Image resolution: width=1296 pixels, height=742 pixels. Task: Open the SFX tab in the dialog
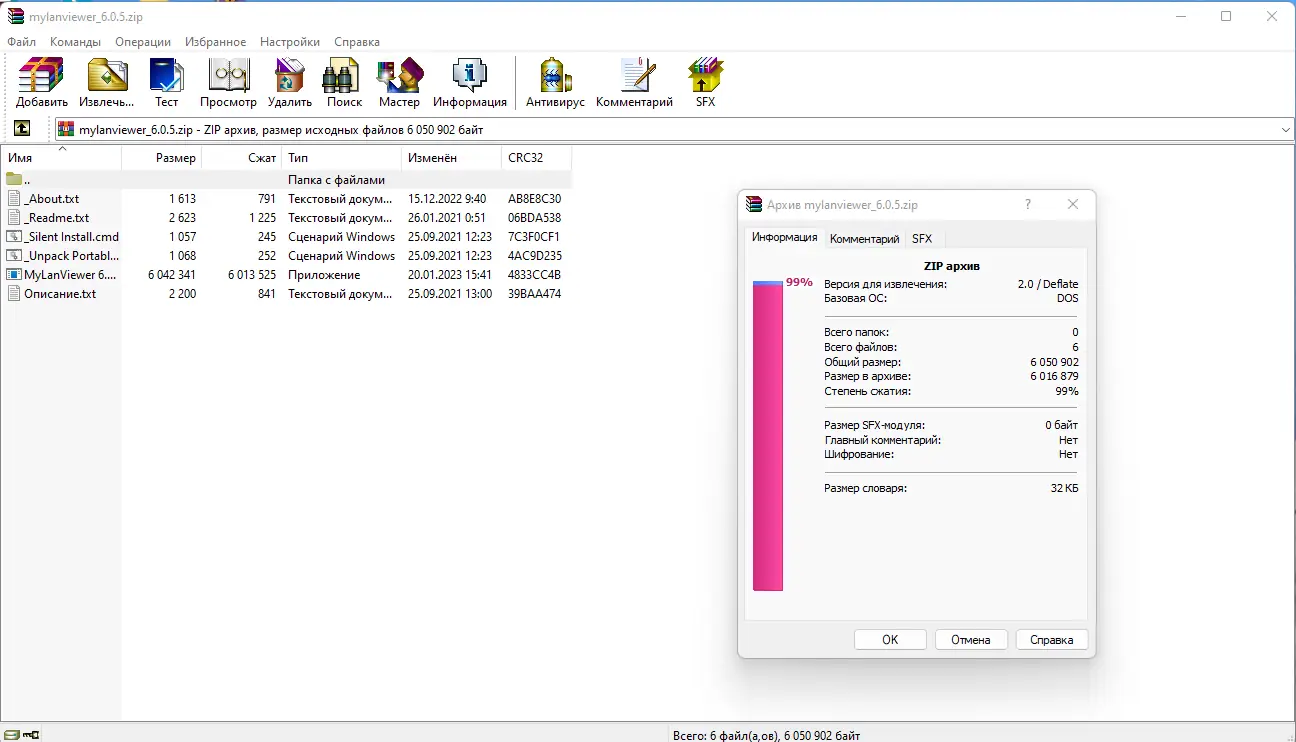click(x=922, y=239)
